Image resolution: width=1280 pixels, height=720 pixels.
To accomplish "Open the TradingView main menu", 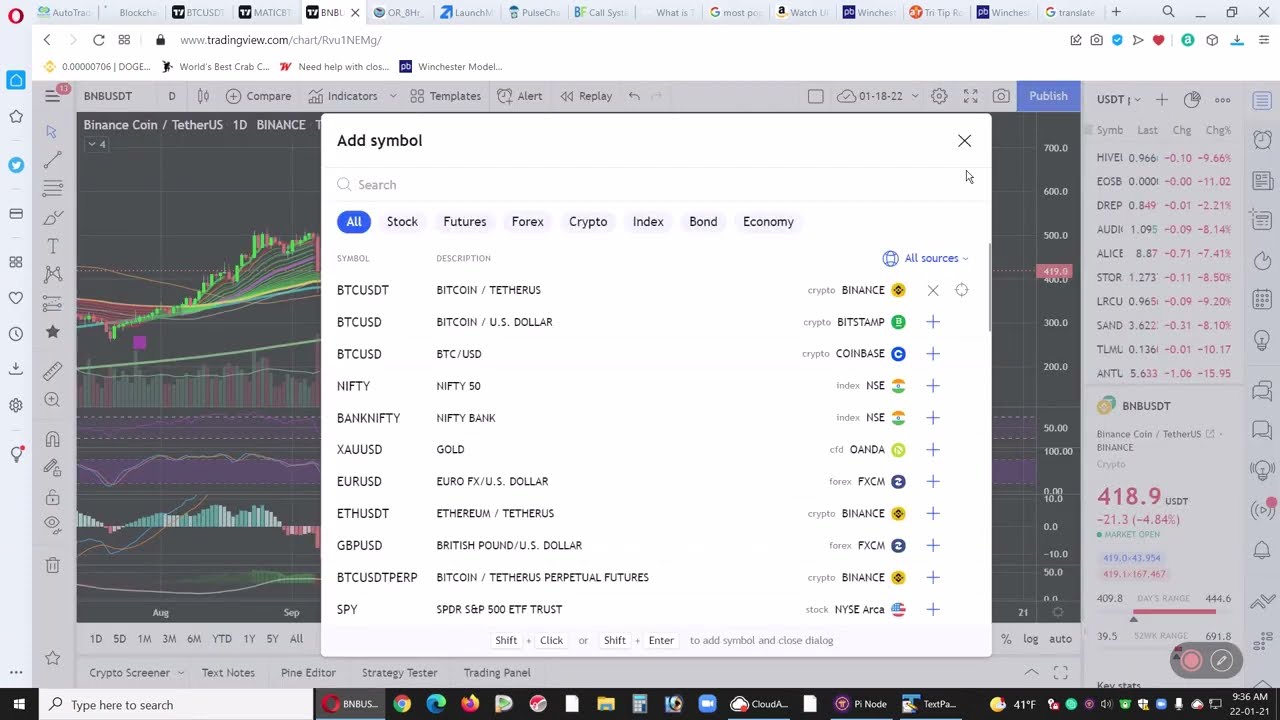I will coord(52,96).
